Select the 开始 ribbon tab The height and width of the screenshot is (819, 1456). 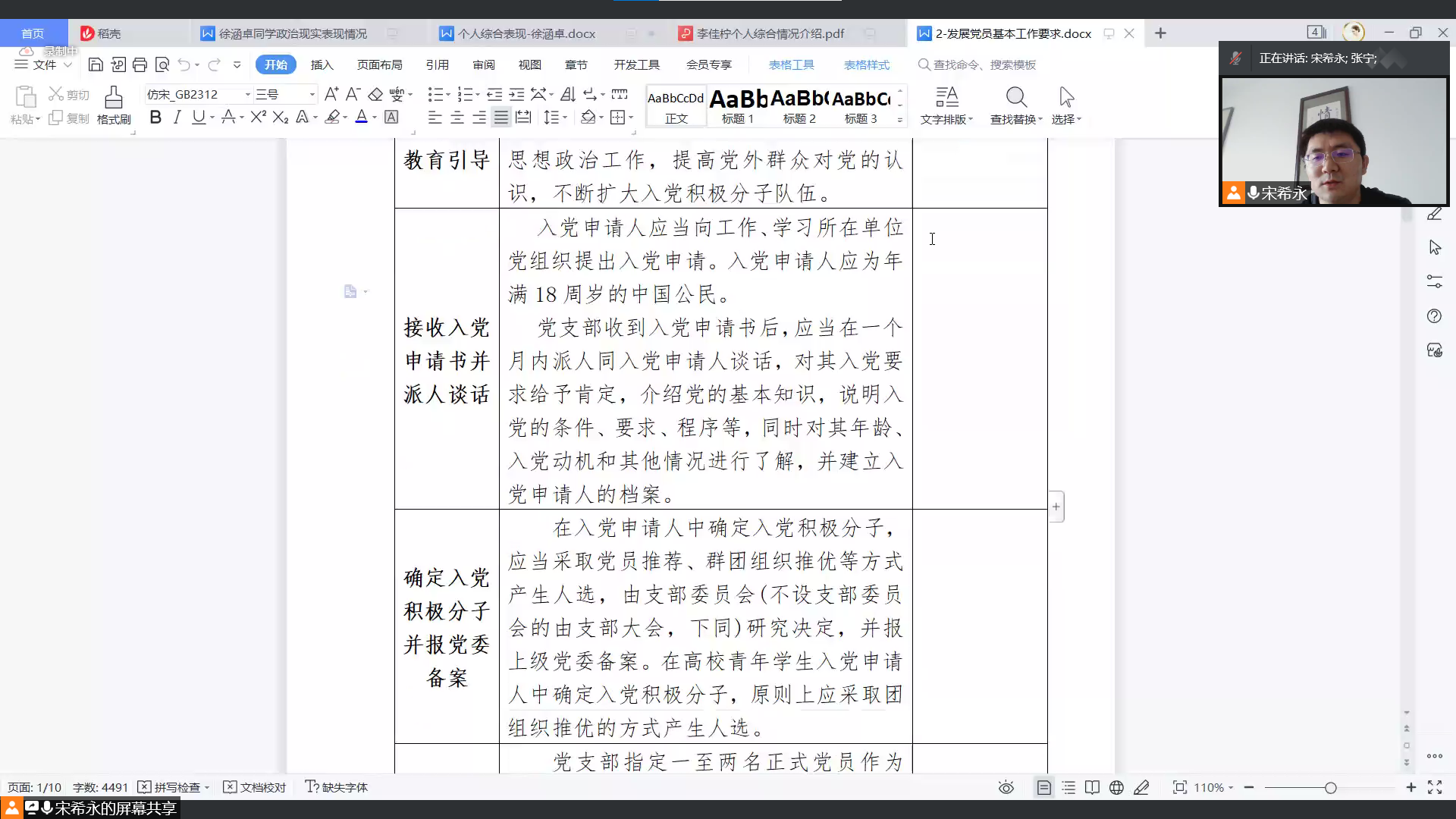click(x=277, y=64)
